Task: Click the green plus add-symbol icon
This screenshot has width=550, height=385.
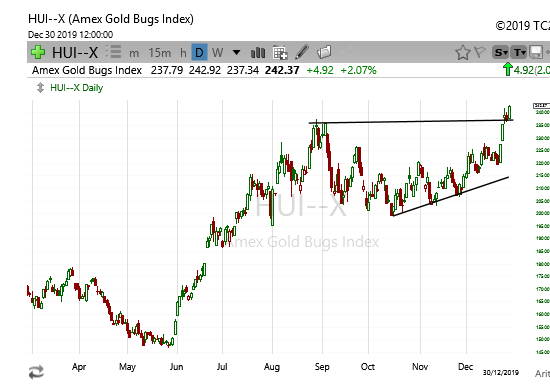Action: pyautogui.click(x=38, y=52)
